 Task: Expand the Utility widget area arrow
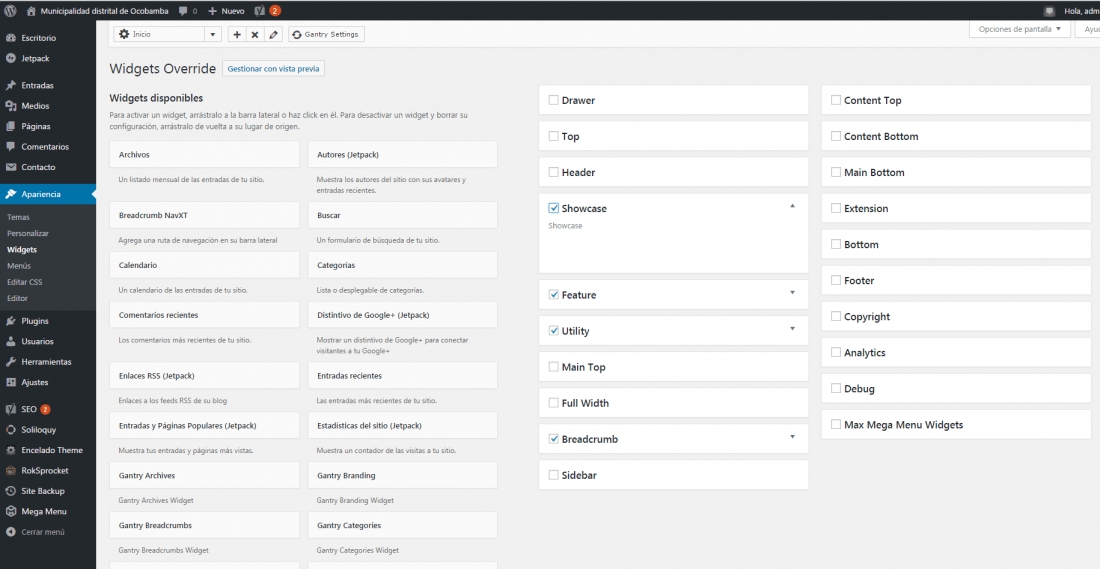pos(792,328)
